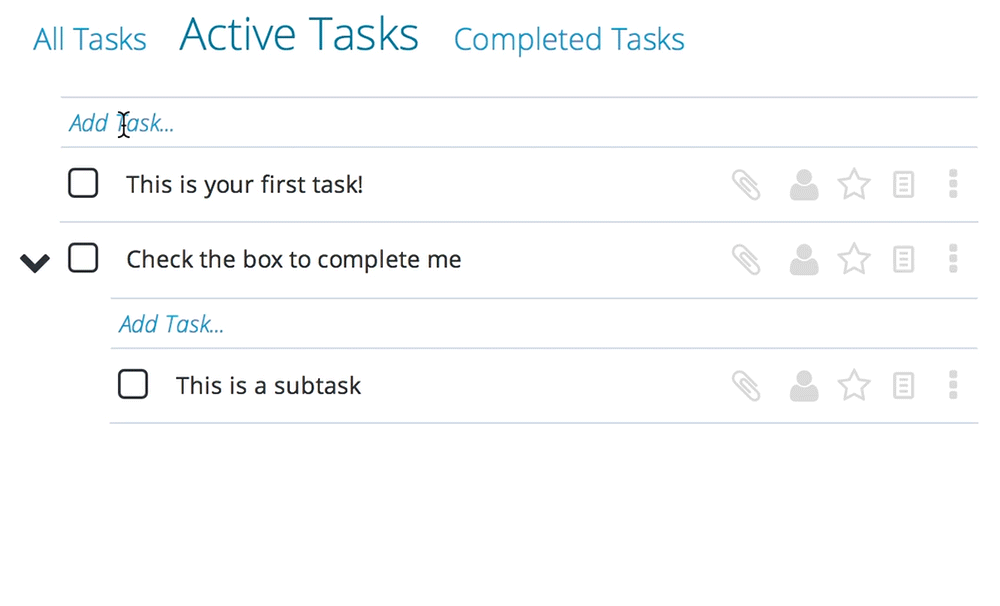Open notes icon for 'This is your first task!'
Screen dimensions: 1000x606
point(903,185)
